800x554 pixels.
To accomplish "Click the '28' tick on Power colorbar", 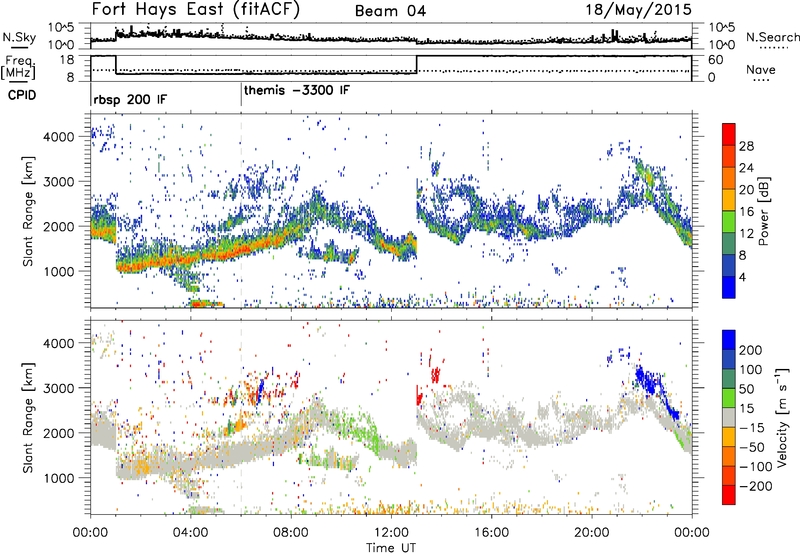I will pyautogui.click(x=746, y=146).
